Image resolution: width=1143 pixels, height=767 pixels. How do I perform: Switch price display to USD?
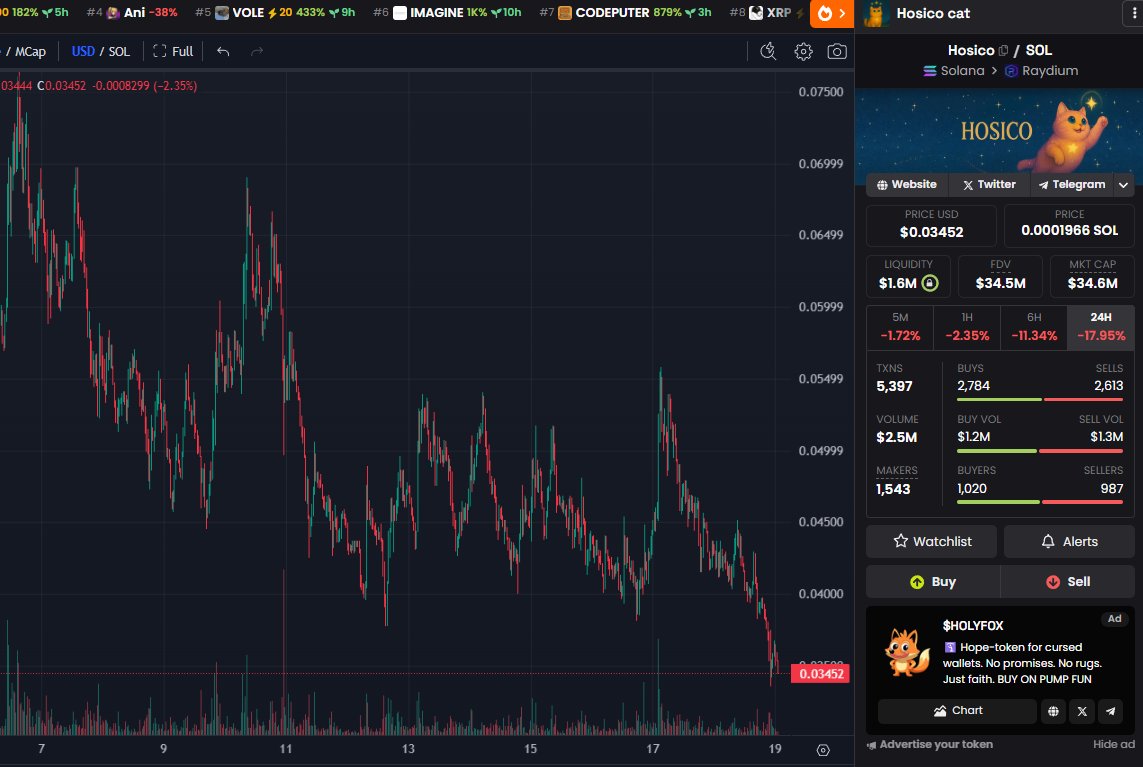83,51
